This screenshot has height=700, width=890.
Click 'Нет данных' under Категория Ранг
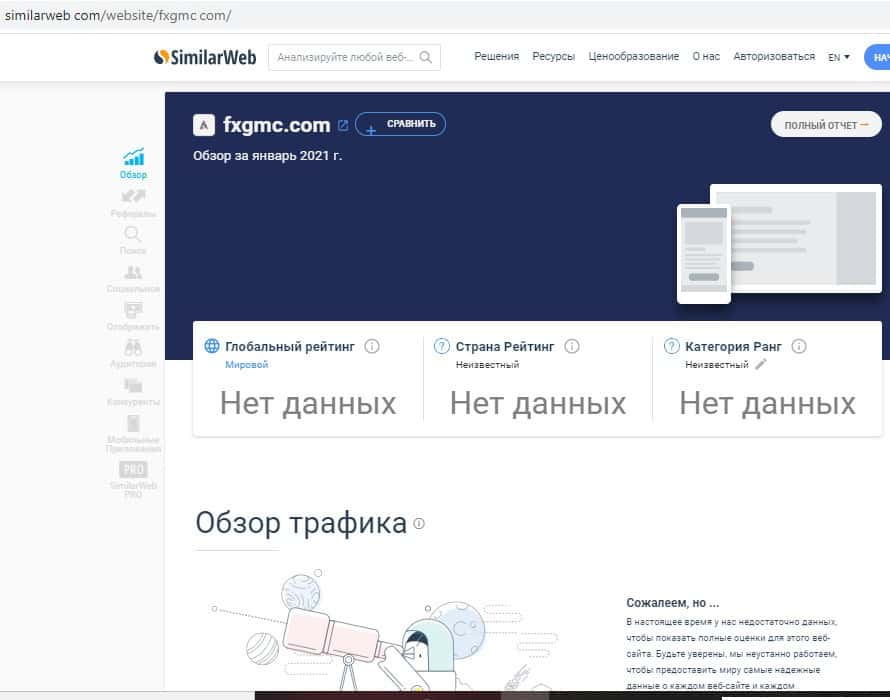[x=767, y=404]
